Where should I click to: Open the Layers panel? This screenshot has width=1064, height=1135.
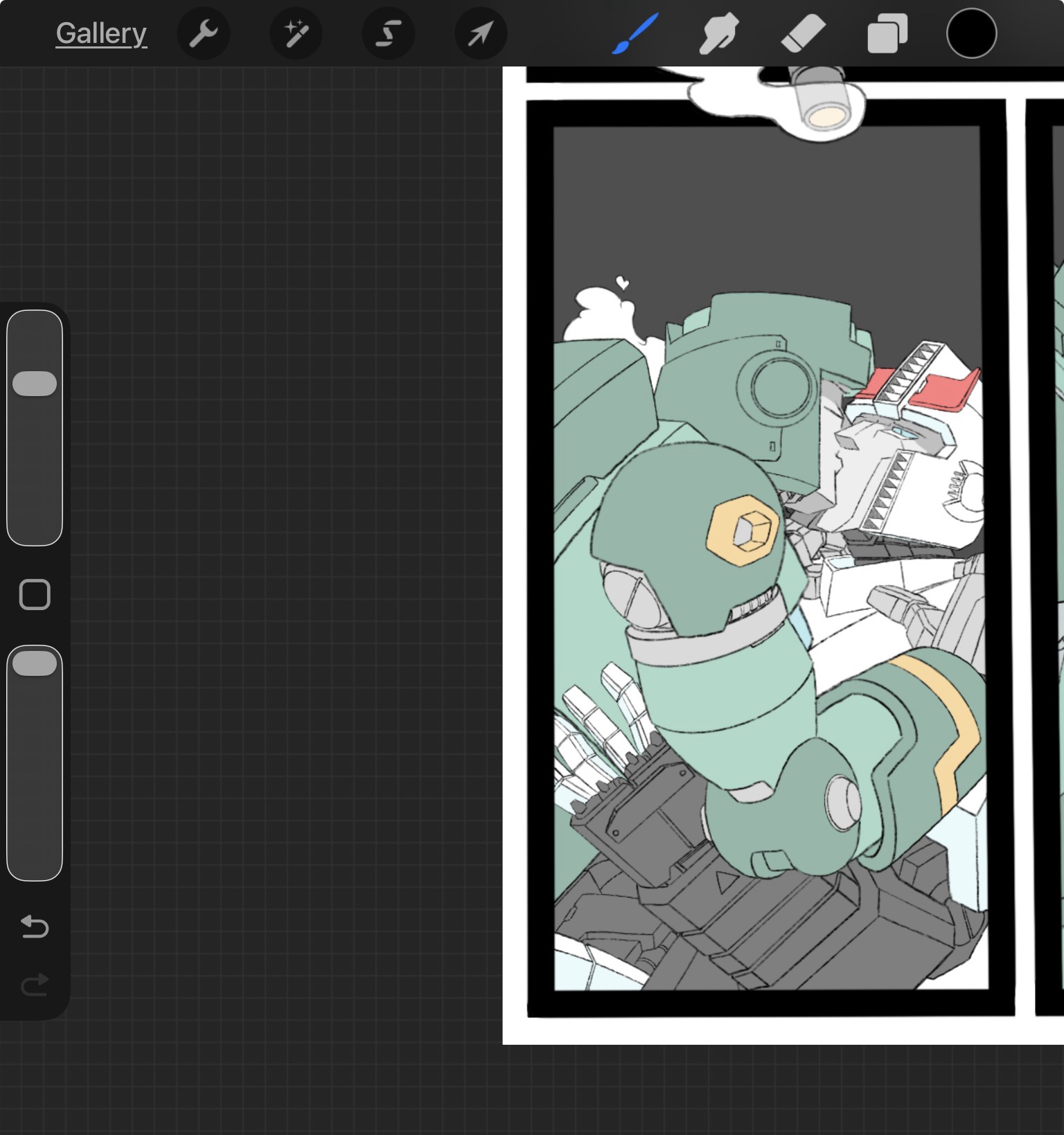pos(887,33)
